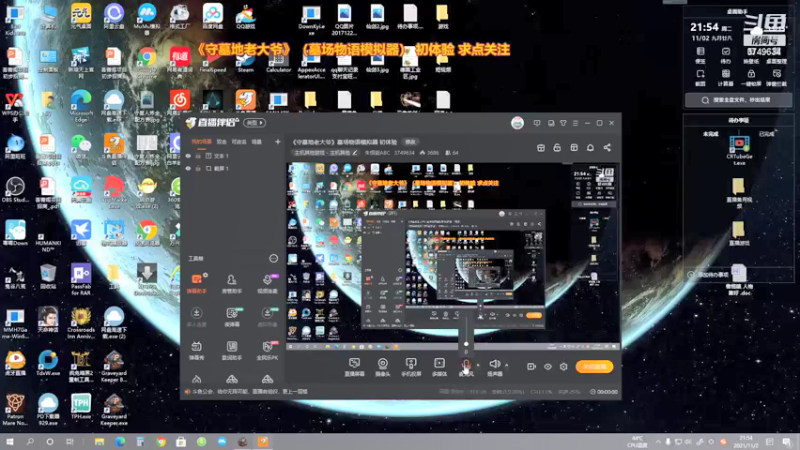Viewport: 800px width, 450px height.
Task: Edit the stream category pencil icon
Action: click(355, 153)
